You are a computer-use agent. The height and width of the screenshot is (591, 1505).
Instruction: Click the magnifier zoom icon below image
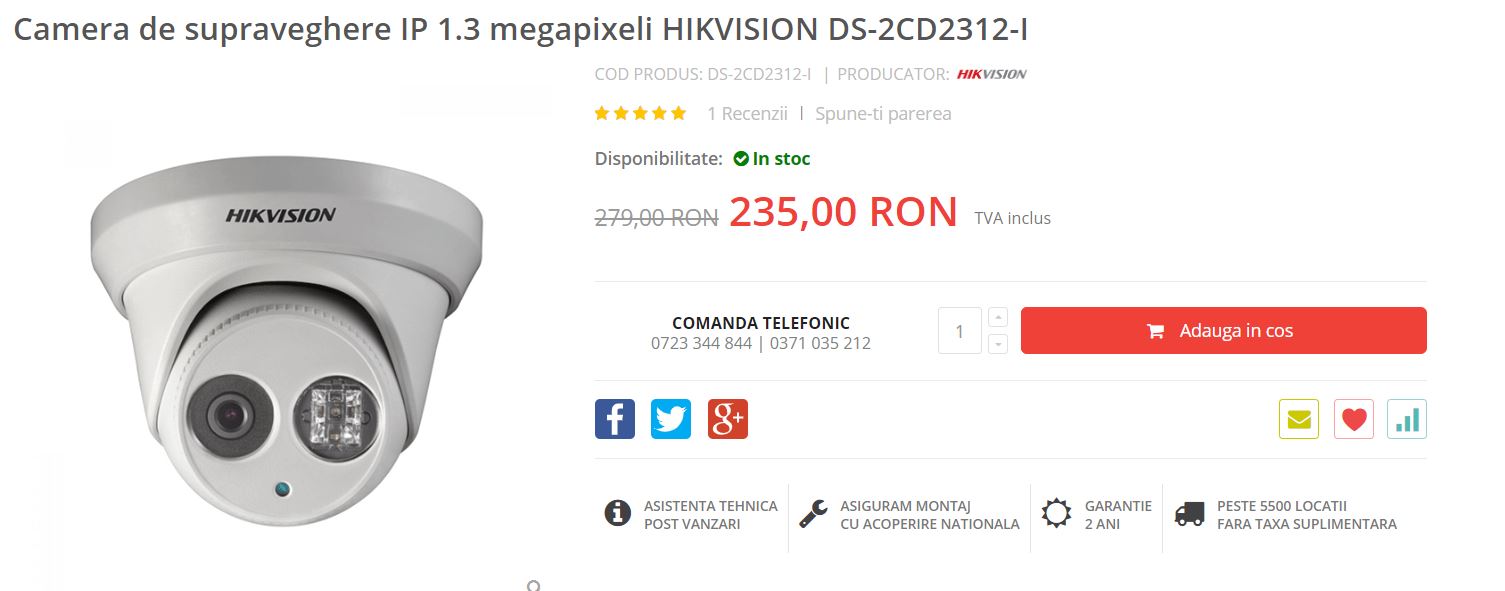click(x=534, y=585)
